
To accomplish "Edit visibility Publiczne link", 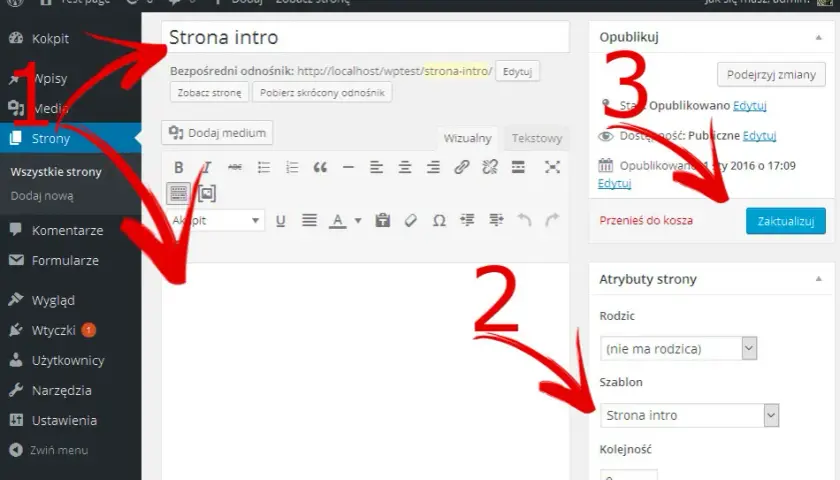I will pyautogui.click(x=759, y=136).
